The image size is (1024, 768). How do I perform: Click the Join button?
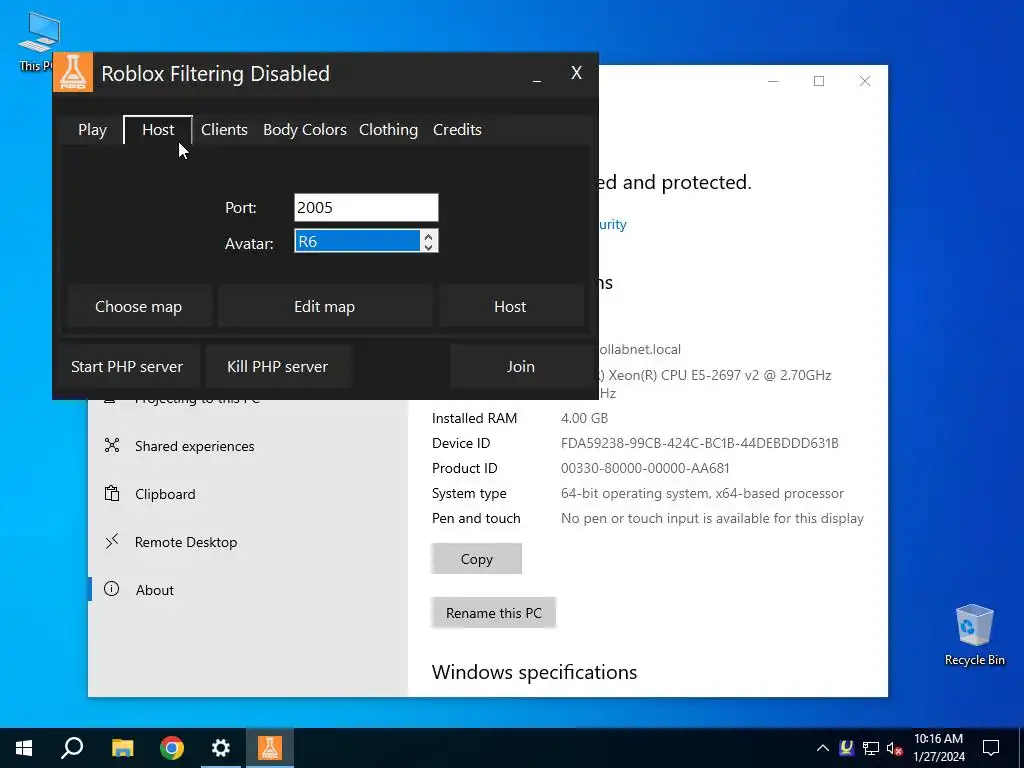[x=520, y=366]
